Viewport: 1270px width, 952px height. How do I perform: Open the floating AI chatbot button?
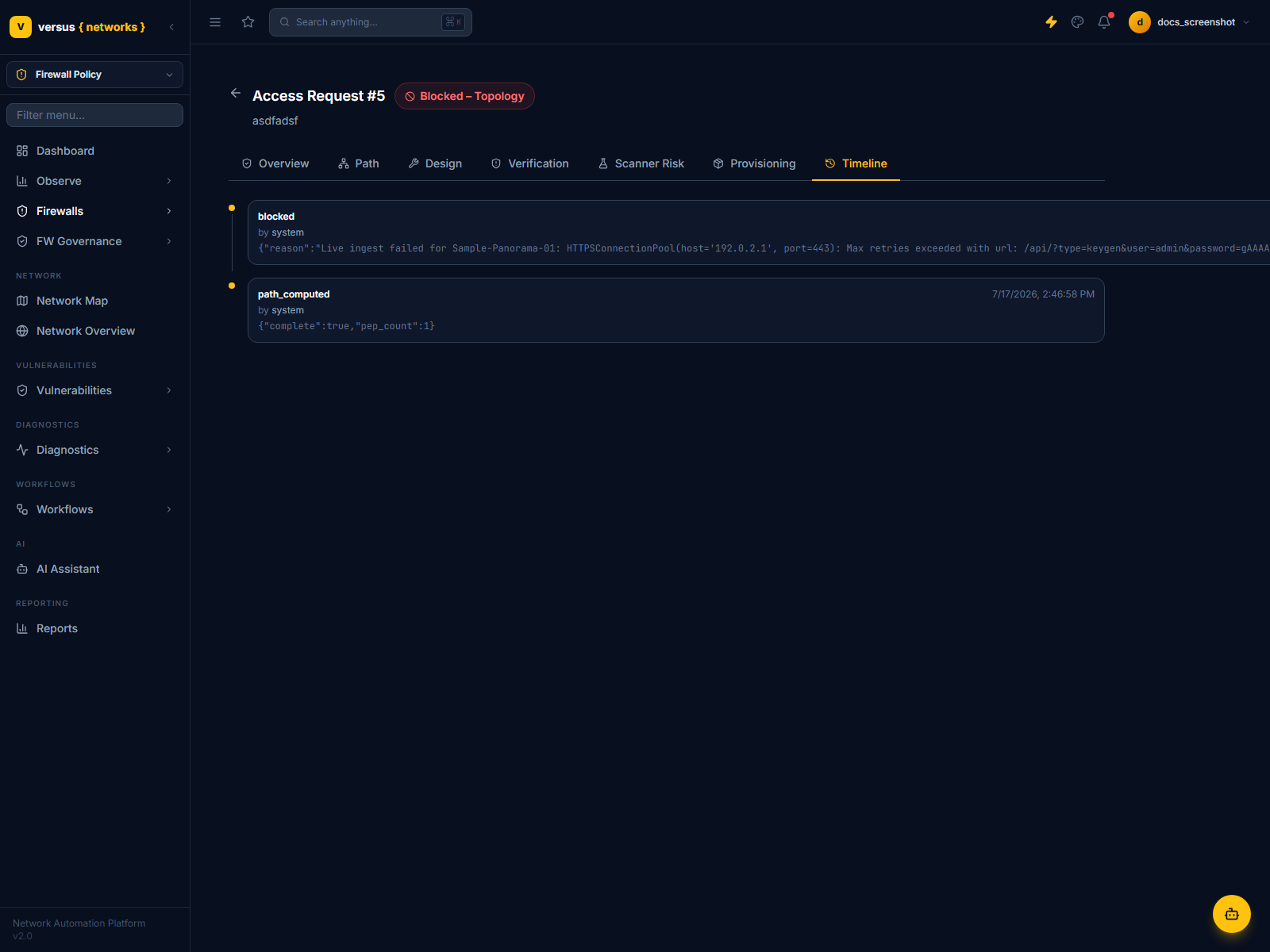tap(1232, 914)
